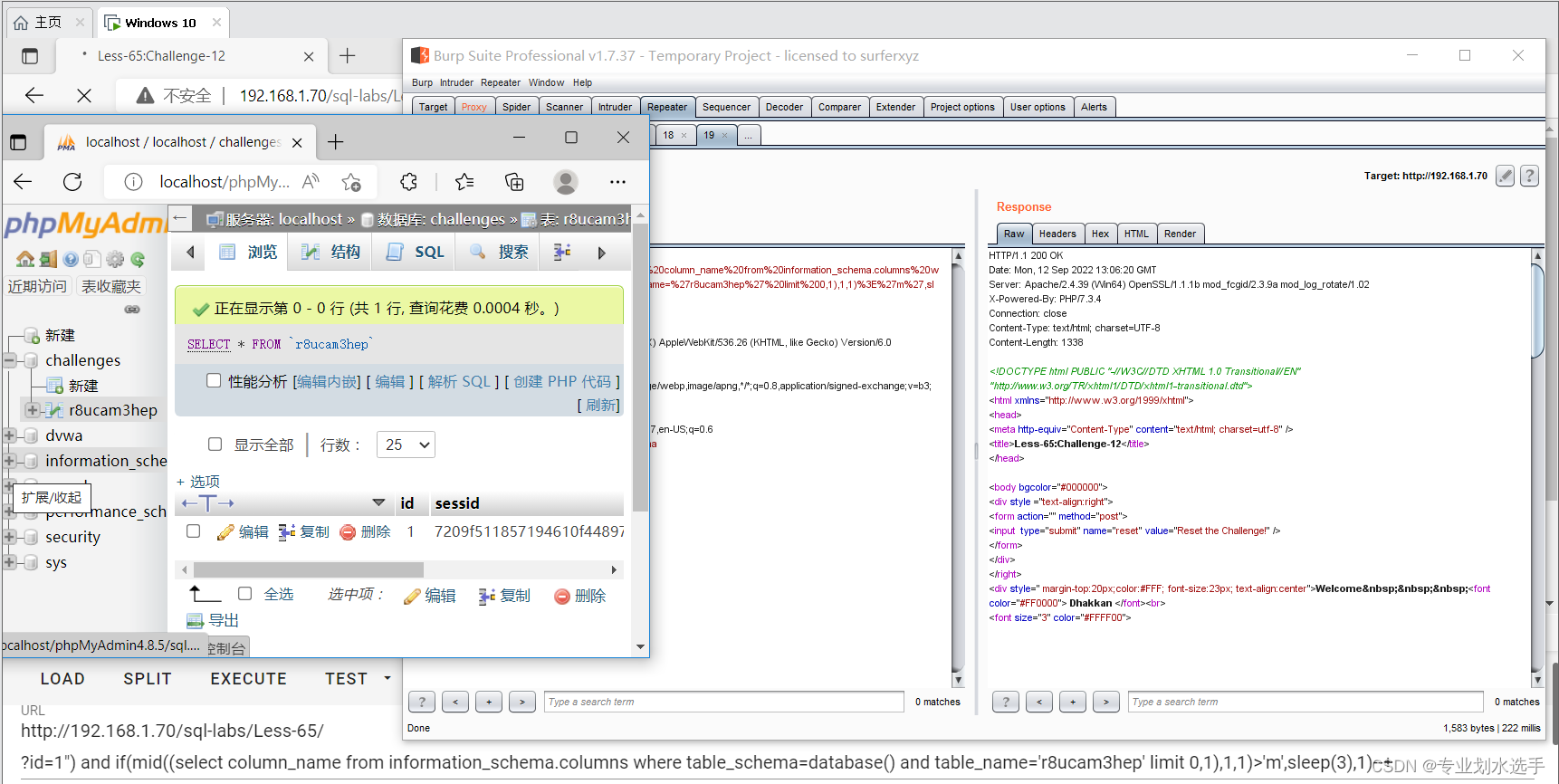Click read aloud icon in phpMyAdmin address bar
The width and height of the screenshot is (1559, 784).
tap(311, 182)
